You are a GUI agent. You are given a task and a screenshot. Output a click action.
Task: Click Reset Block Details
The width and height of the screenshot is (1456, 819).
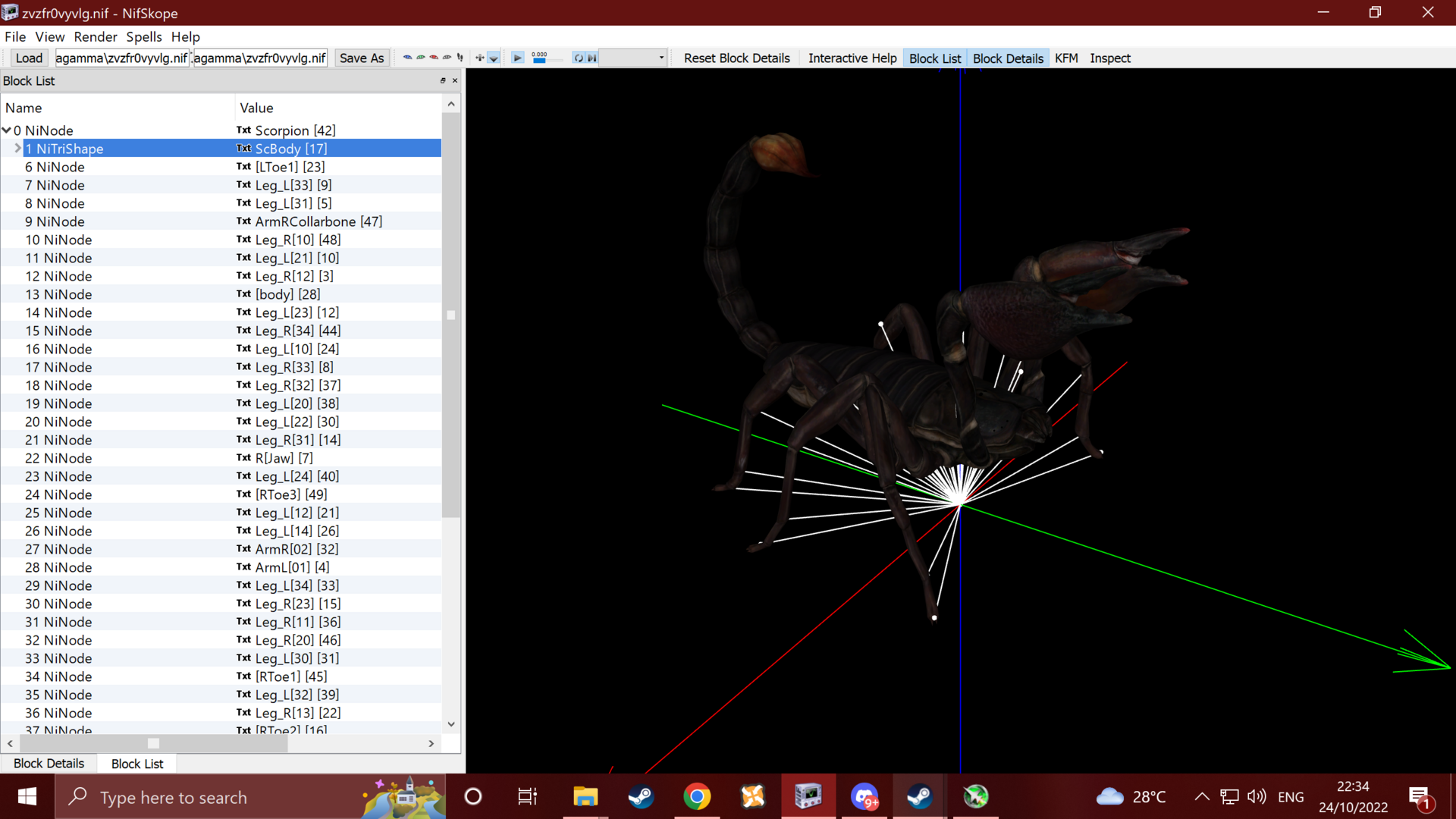pyautogui.click(x=736, y=58)
